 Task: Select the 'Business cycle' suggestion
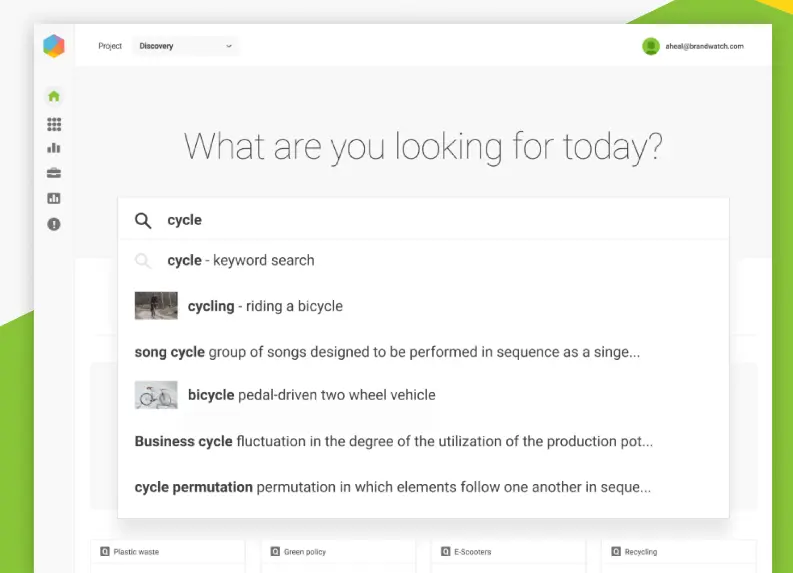(x=393, y=441)
